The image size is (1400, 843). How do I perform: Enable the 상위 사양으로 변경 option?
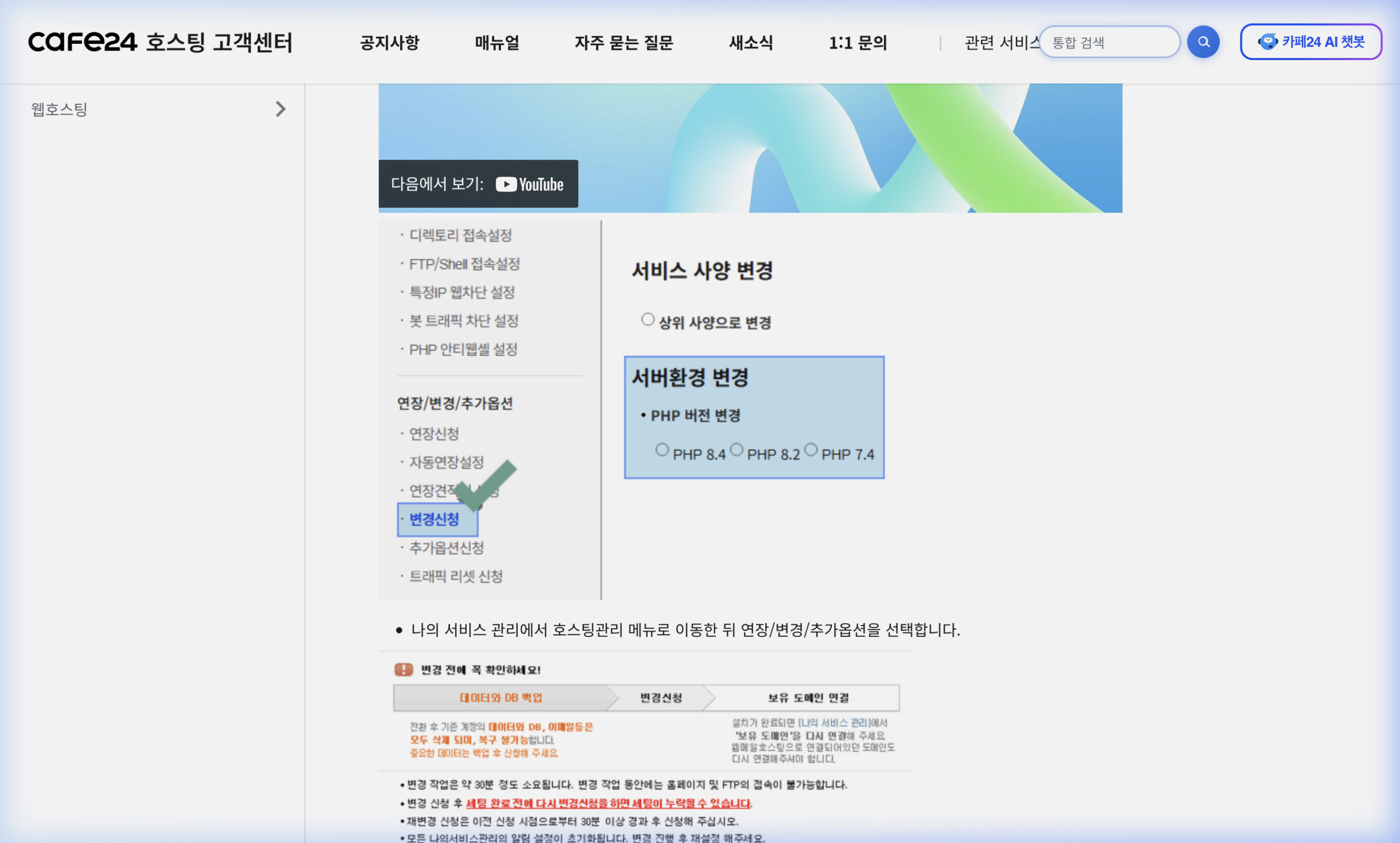647,319
